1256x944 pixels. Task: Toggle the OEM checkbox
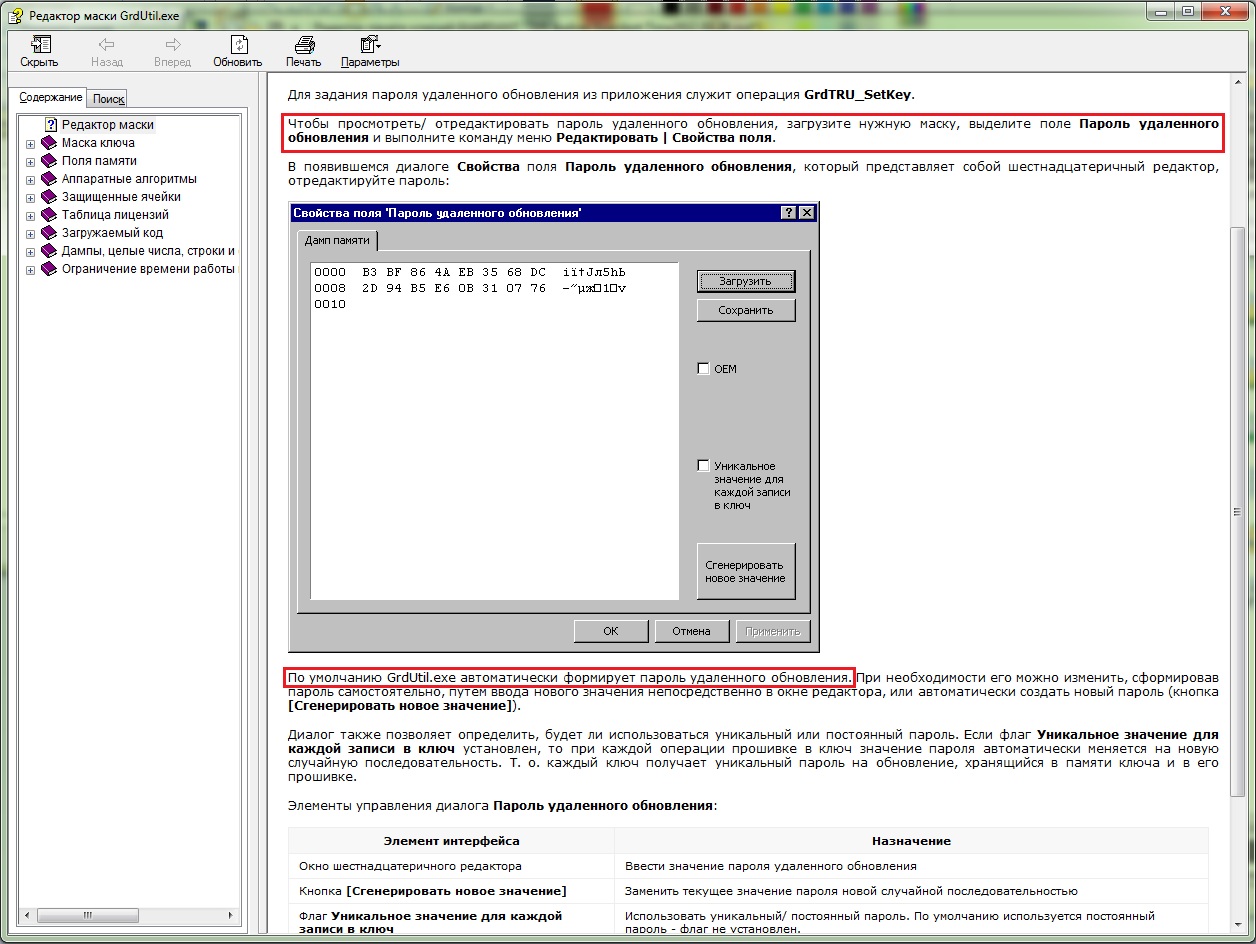[x=703, y=369]
